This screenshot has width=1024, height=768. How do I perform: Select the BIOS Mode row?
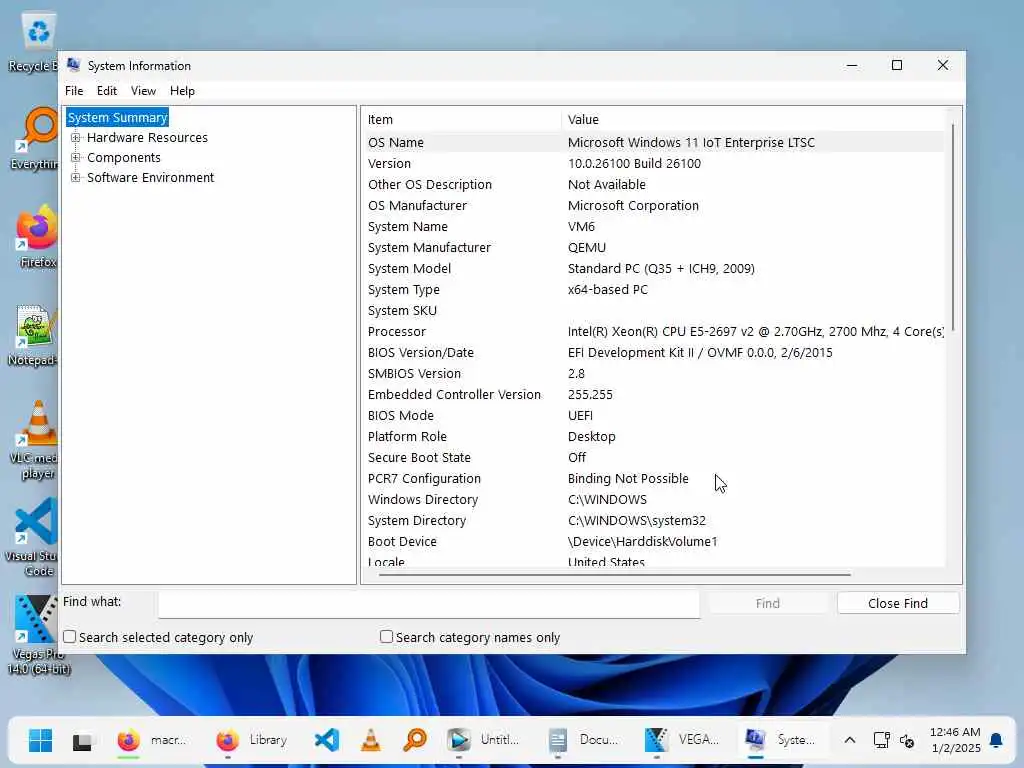[653, 415]
